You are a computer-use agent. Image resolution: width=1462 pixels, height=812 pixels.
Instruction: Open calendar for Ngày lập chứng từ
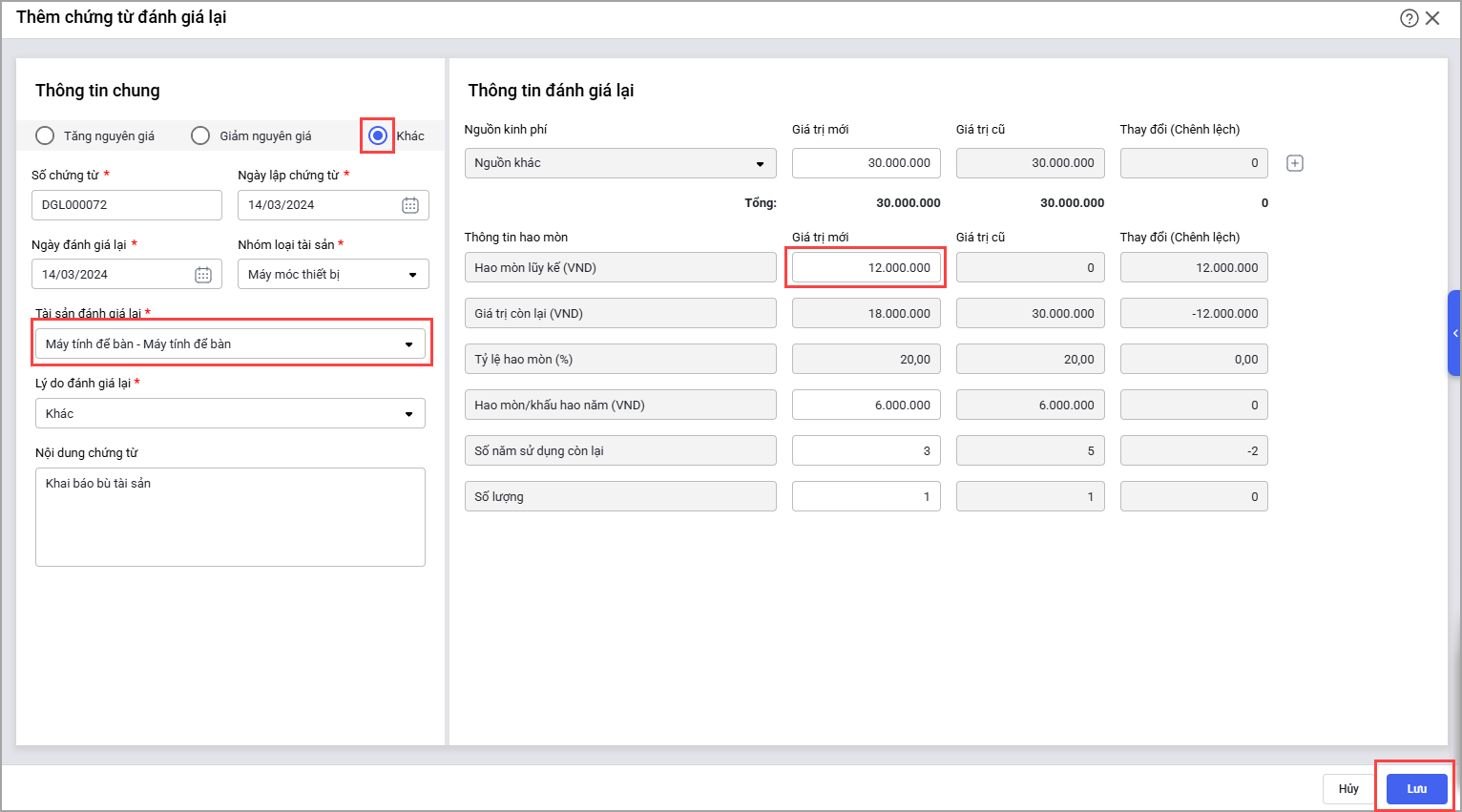[410, 205]
